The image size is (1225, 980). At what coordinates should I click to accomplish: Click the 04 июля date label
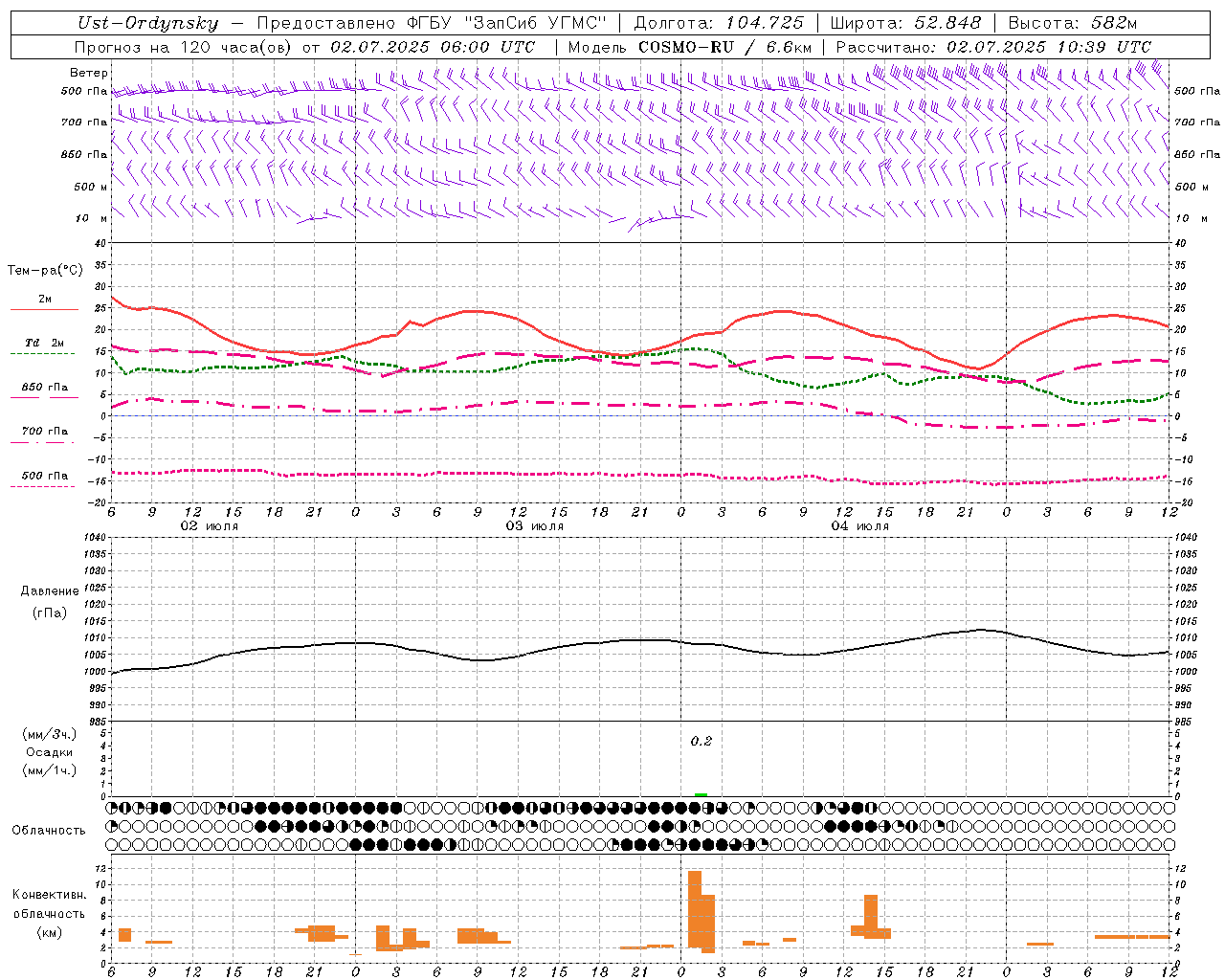860,526
